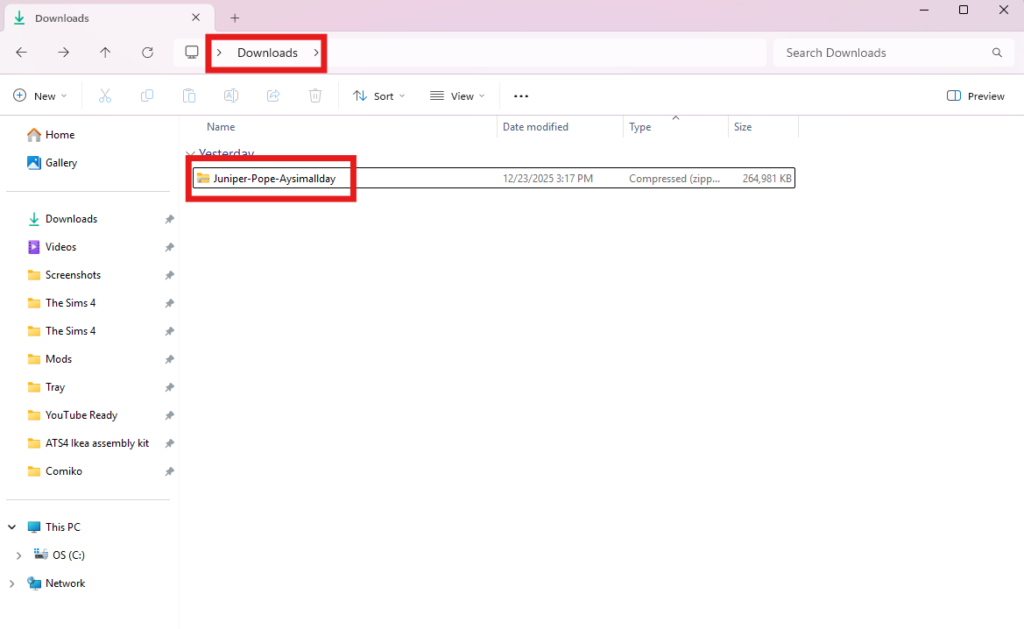Open a new tab with plus button

[235, 18]
